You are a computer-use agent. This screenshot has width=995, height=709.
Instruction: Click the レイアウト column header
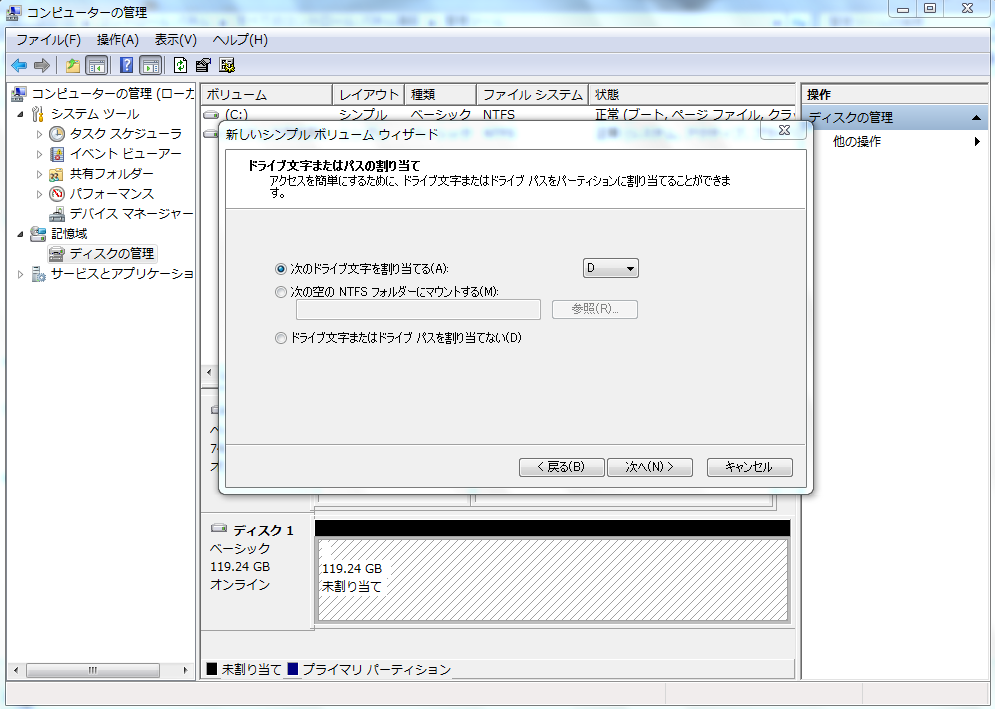click(x=369, y=95)
